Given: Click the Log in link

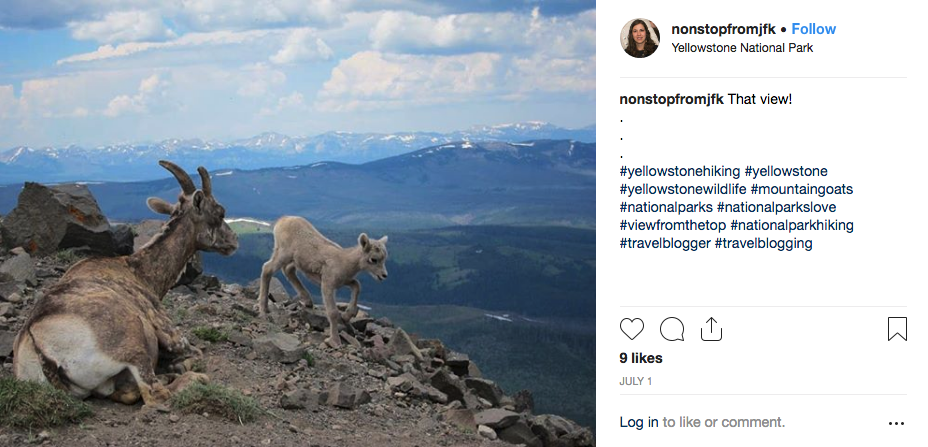Looking at the screenshot, I should (x=639, y=422).
